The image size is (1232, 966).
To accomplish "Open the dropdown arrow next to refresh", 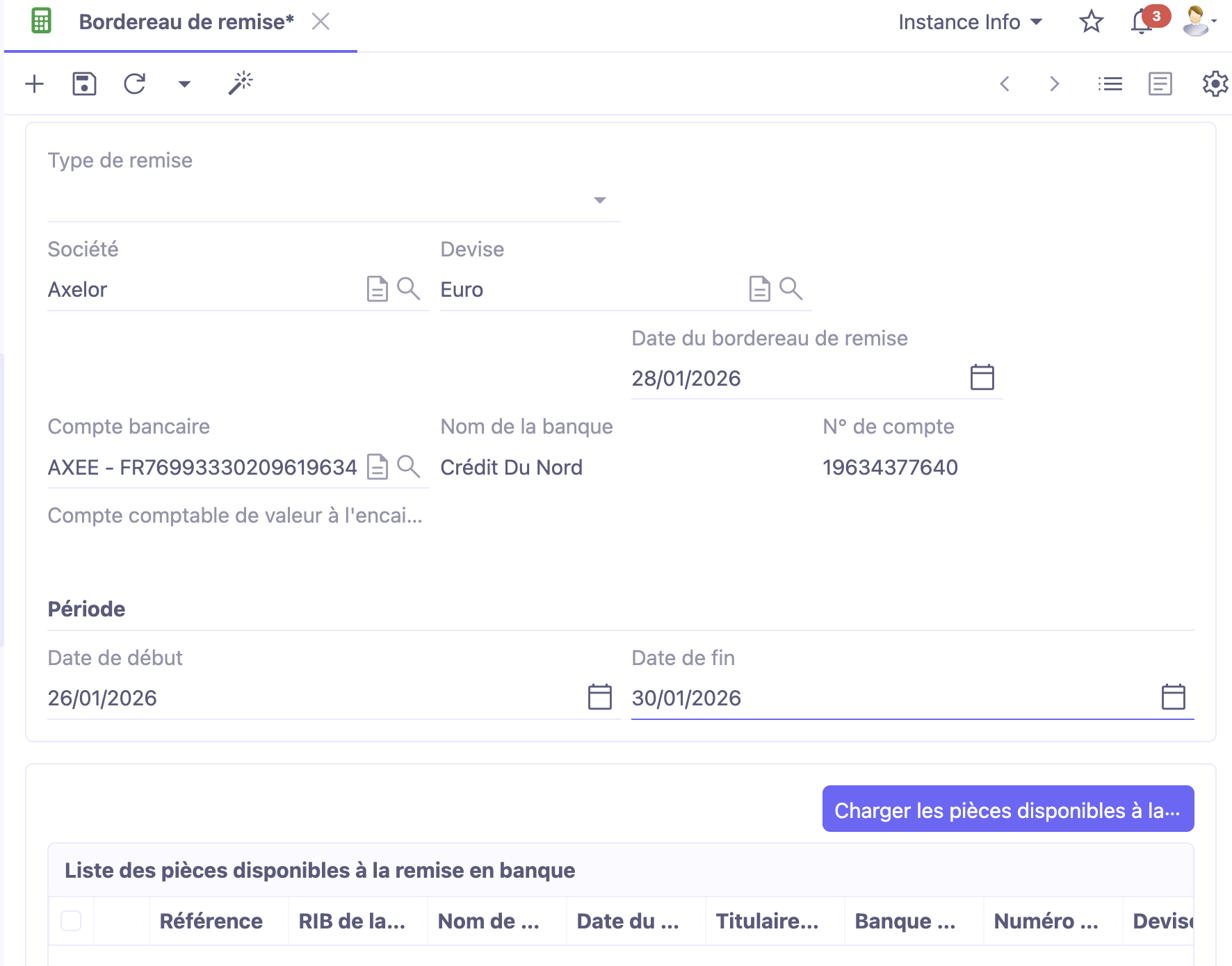I will click(184, 83).
